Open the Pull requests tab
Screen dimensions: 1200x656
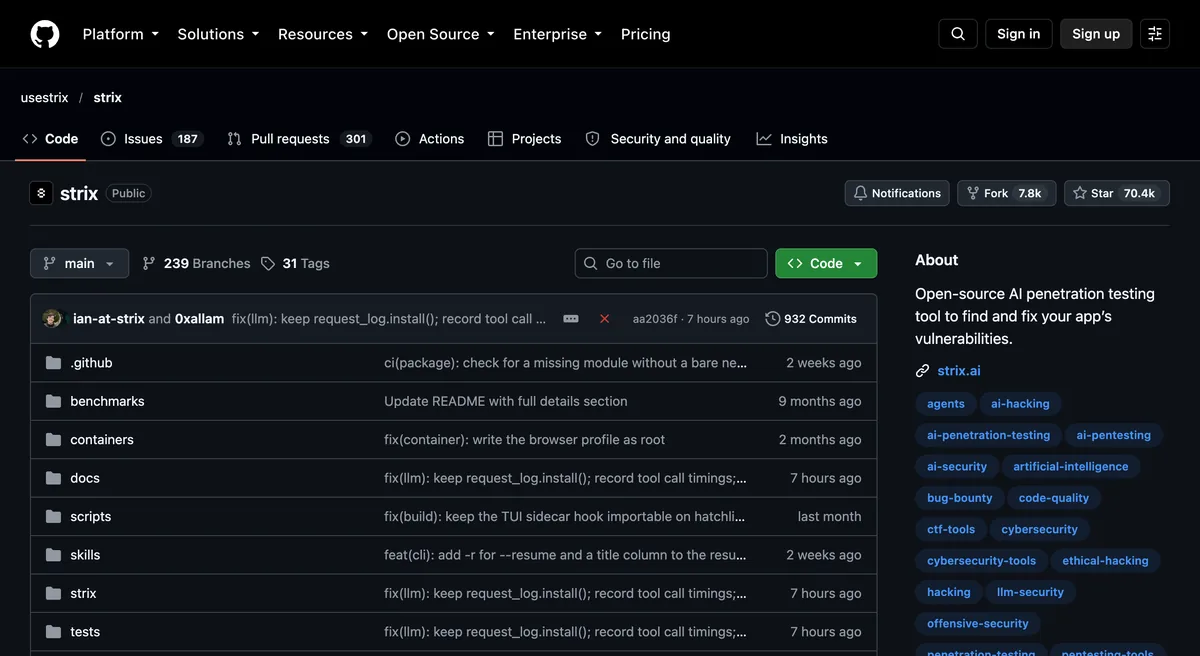300,139
